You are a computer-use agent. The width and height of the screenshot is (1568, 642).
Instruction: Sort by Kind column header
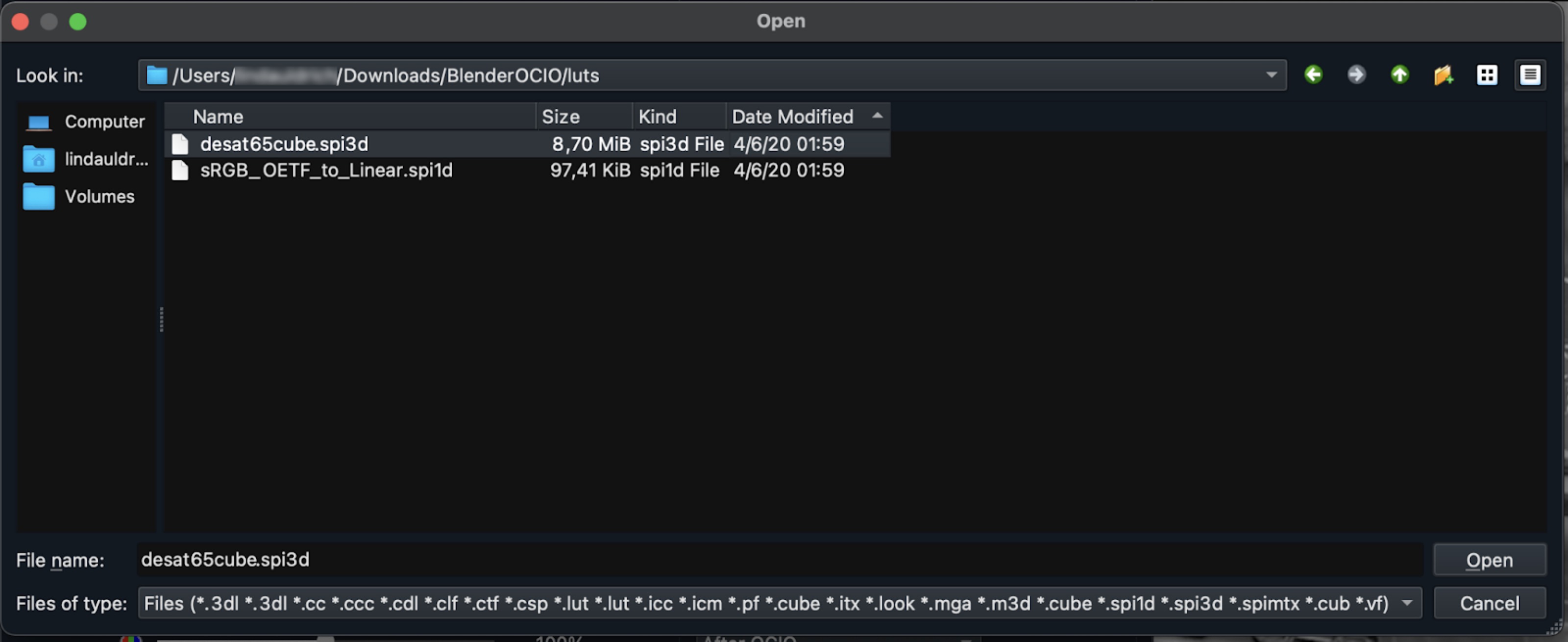click(679, 116)
